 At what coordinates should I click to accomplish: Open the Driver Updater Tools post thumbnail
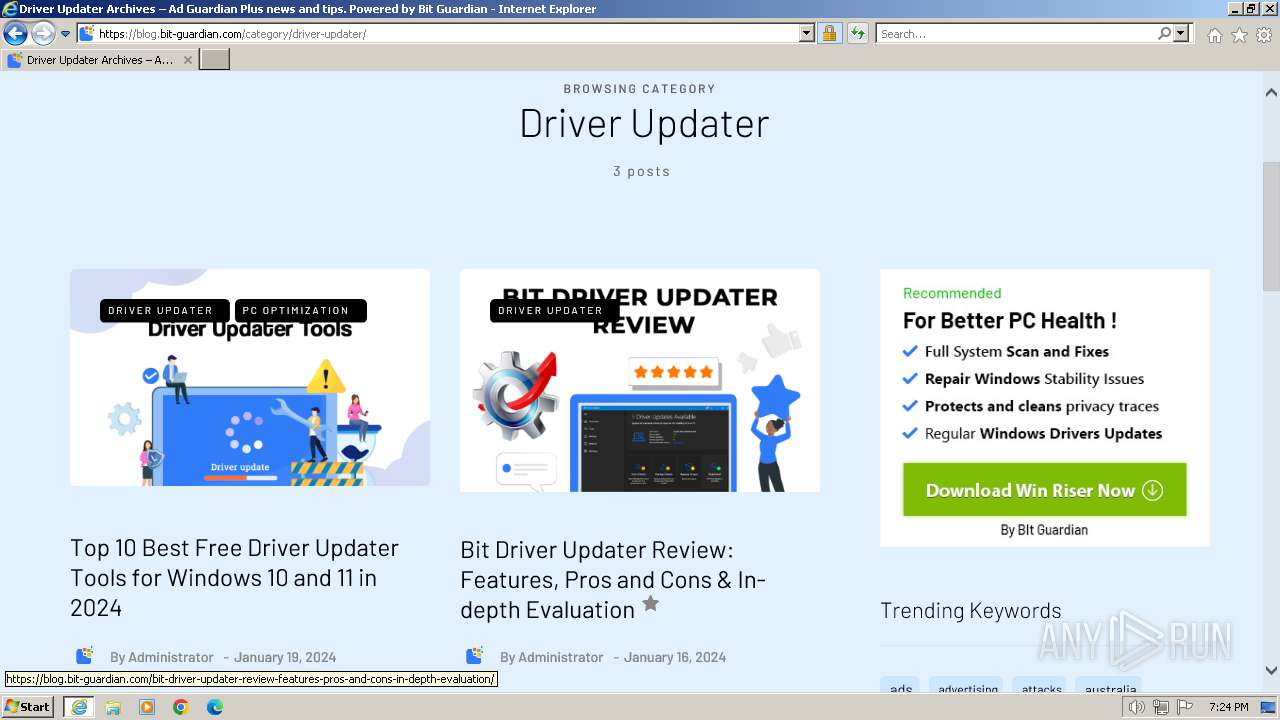[250, 378]
